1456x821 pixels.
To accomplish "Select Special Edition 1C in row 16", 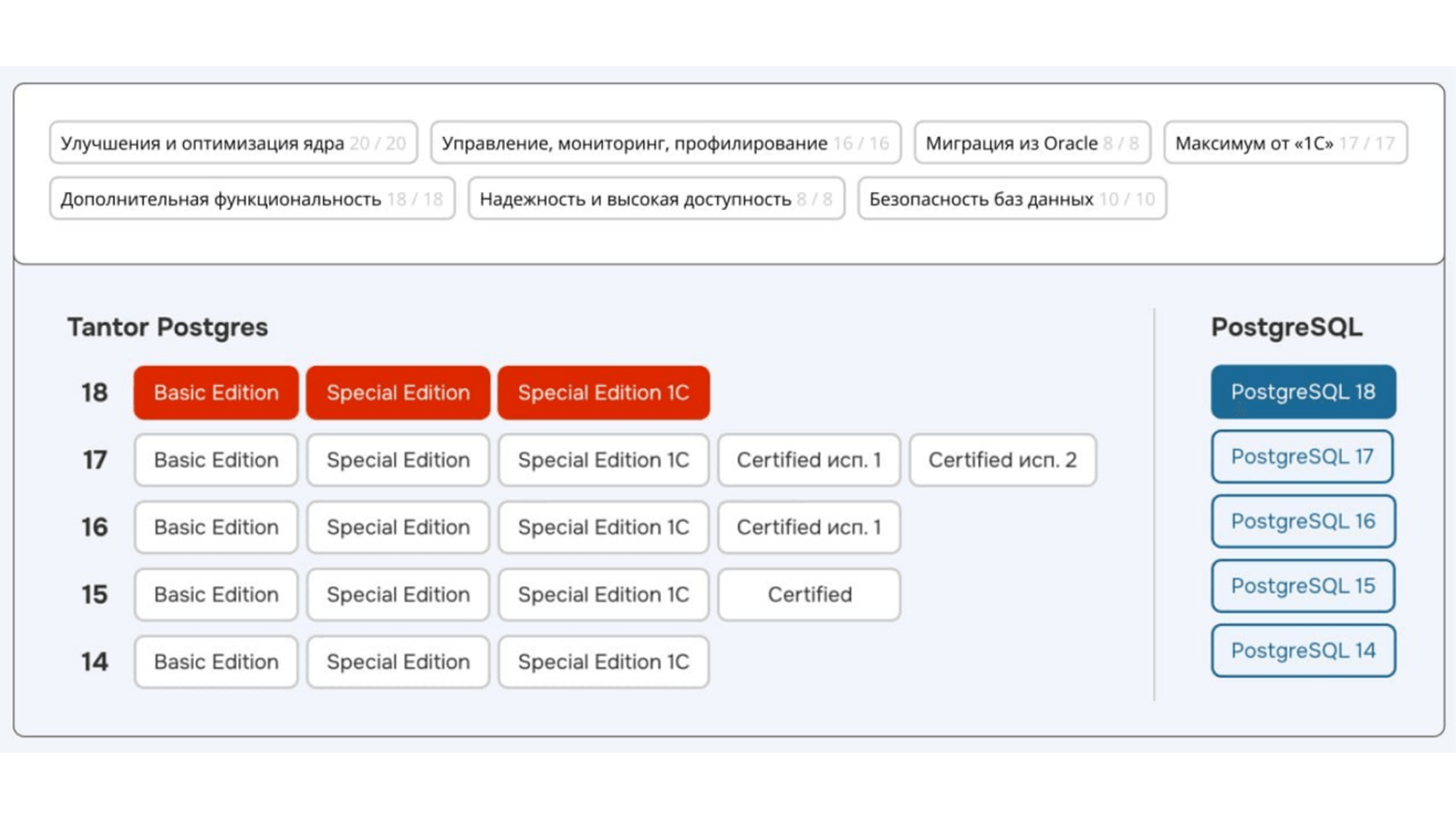I will coord(603,527).
